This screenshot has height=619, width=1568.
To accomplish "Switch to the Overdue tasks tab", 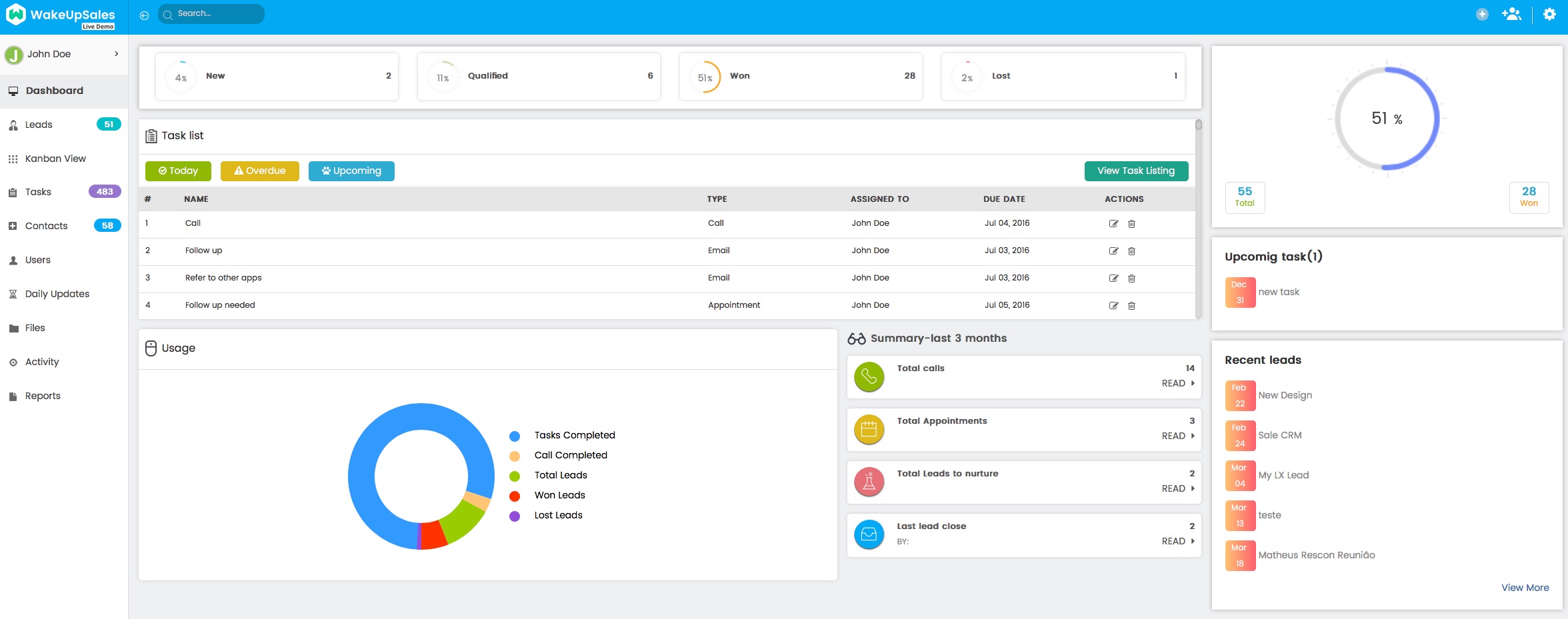I will (259, 171).
